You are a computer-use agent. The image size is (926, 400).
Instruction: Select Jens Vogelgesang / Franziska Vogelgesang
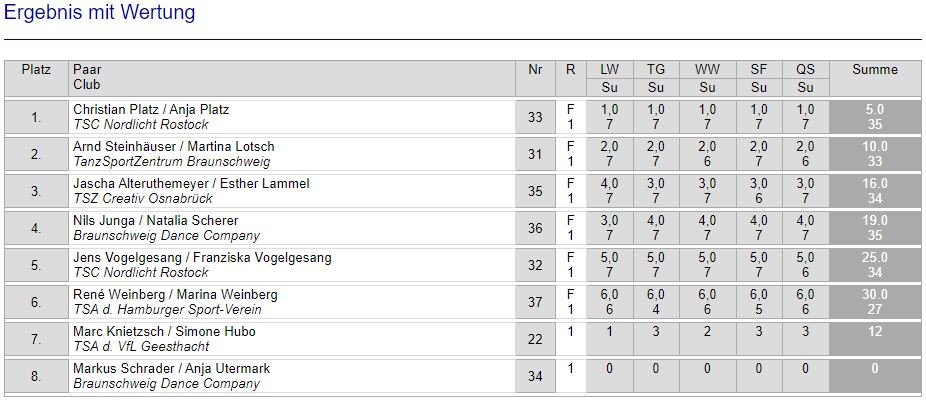coord(202,258)
